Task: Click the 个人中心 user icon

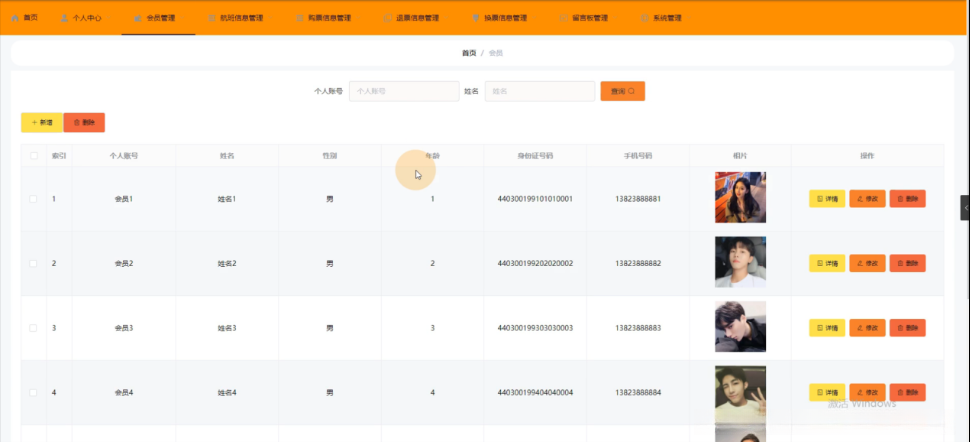Action: coord(64,18)
